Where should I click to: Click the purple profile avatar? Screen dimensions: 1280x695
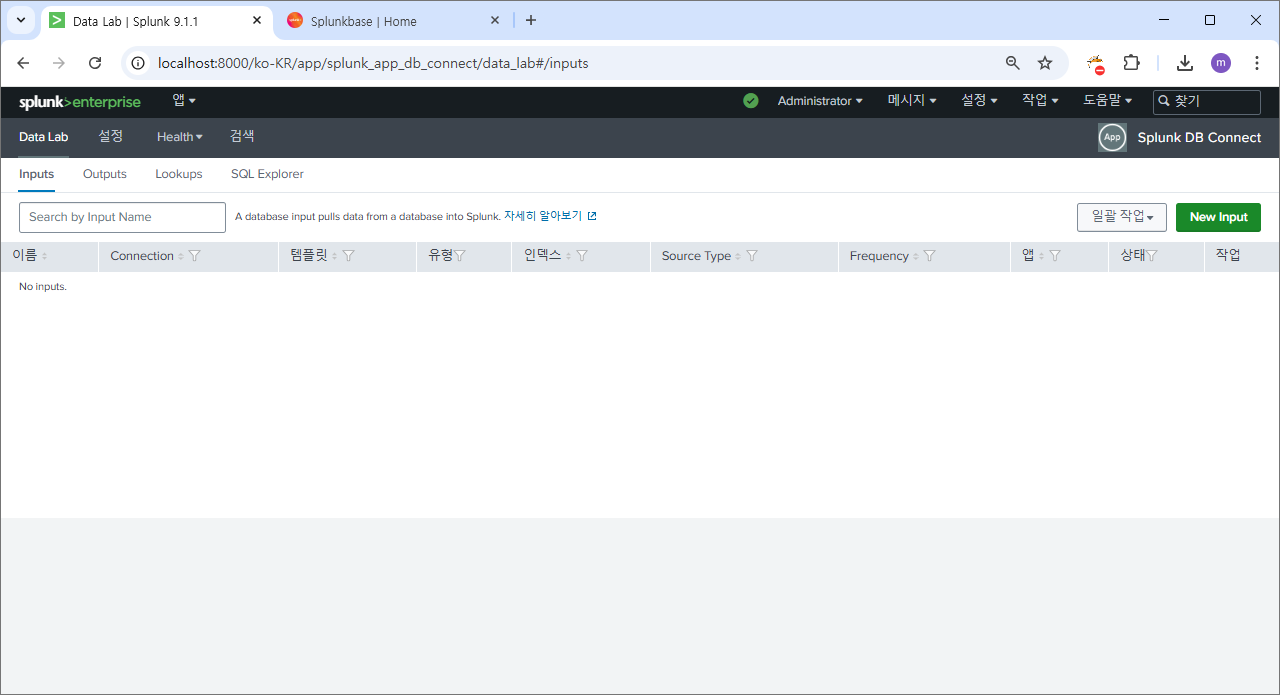1221,63
